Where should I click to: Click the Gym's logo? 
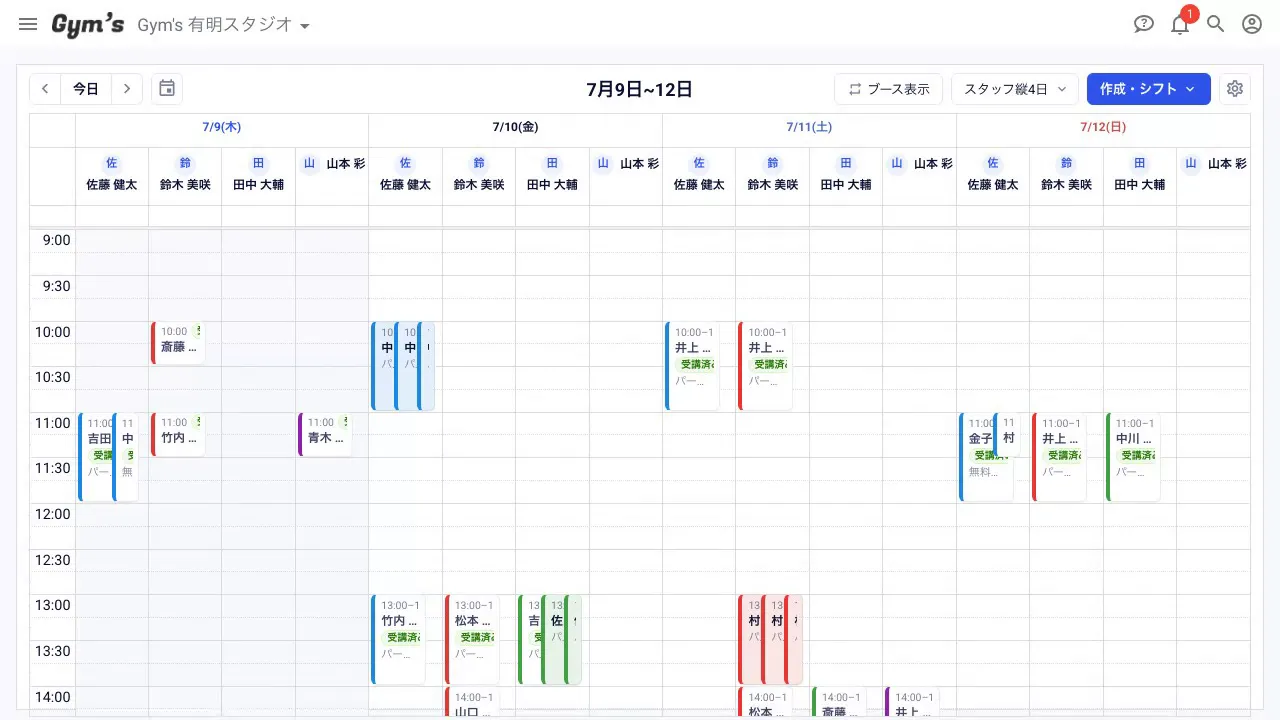(88, 25)
